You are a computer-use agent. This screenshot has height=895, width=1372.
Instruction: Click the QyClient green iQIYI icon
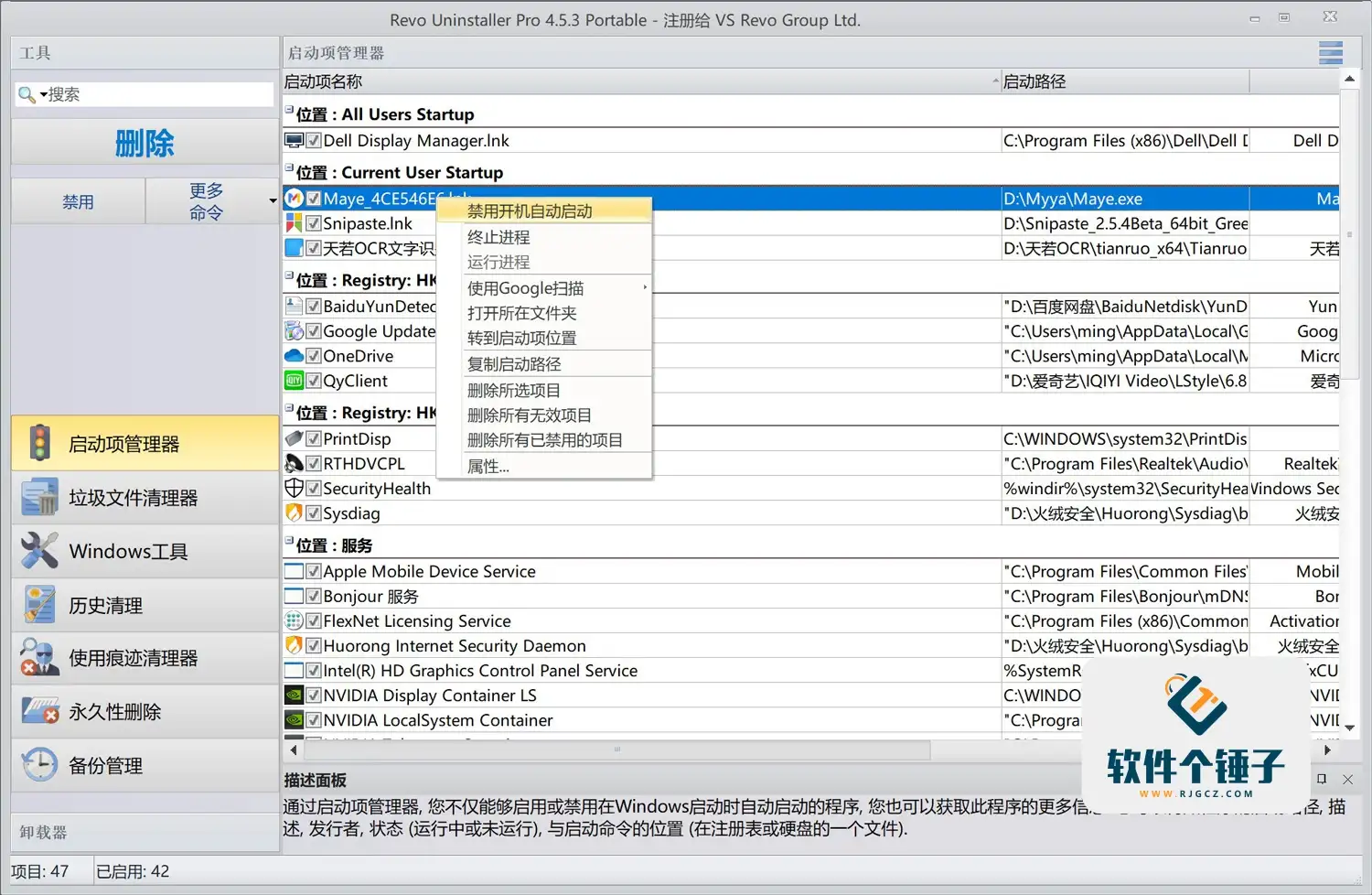pos(294,380)
